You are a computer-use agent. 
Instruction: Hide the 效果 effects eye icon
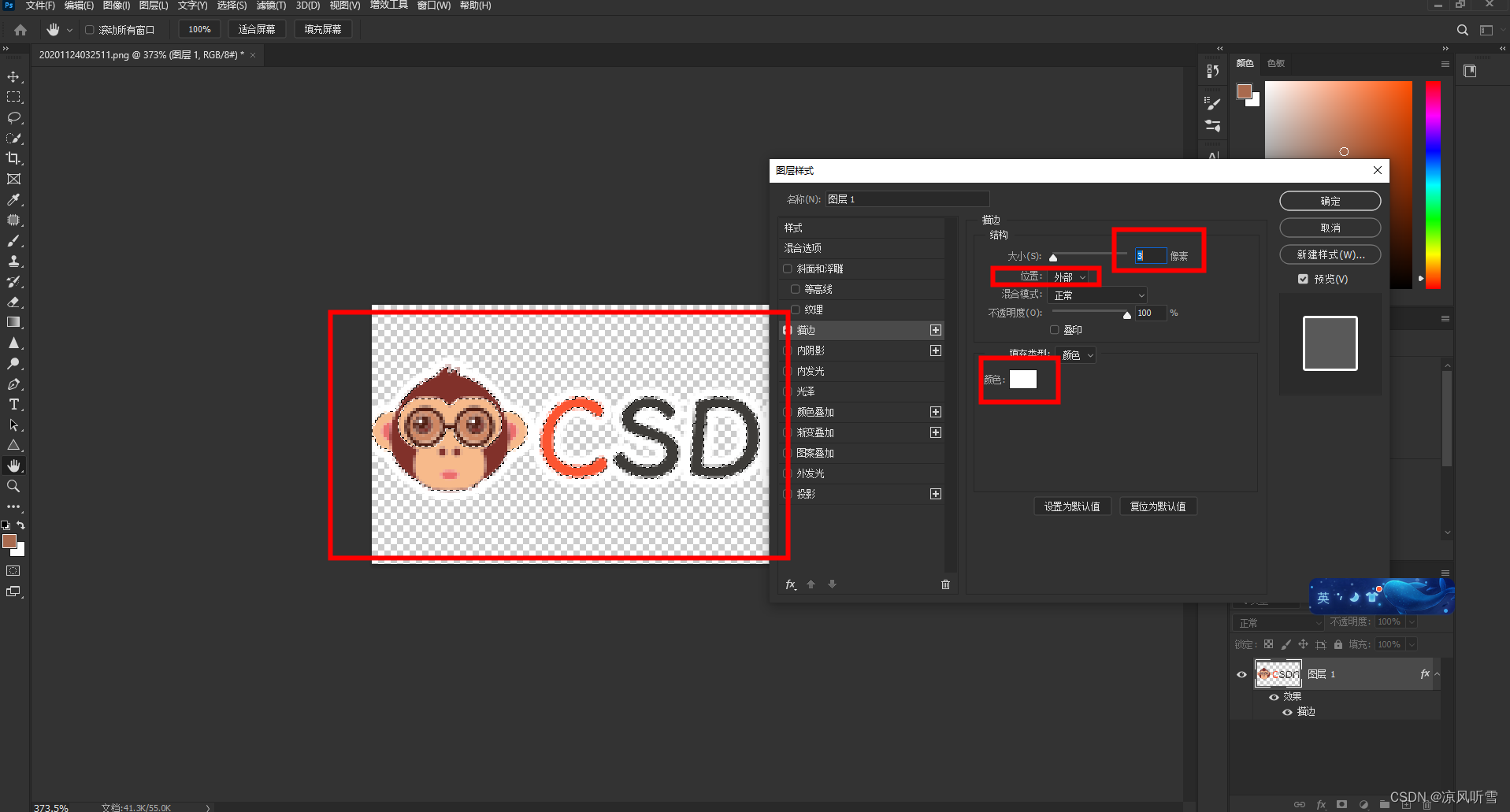[x=1274, y=697]
